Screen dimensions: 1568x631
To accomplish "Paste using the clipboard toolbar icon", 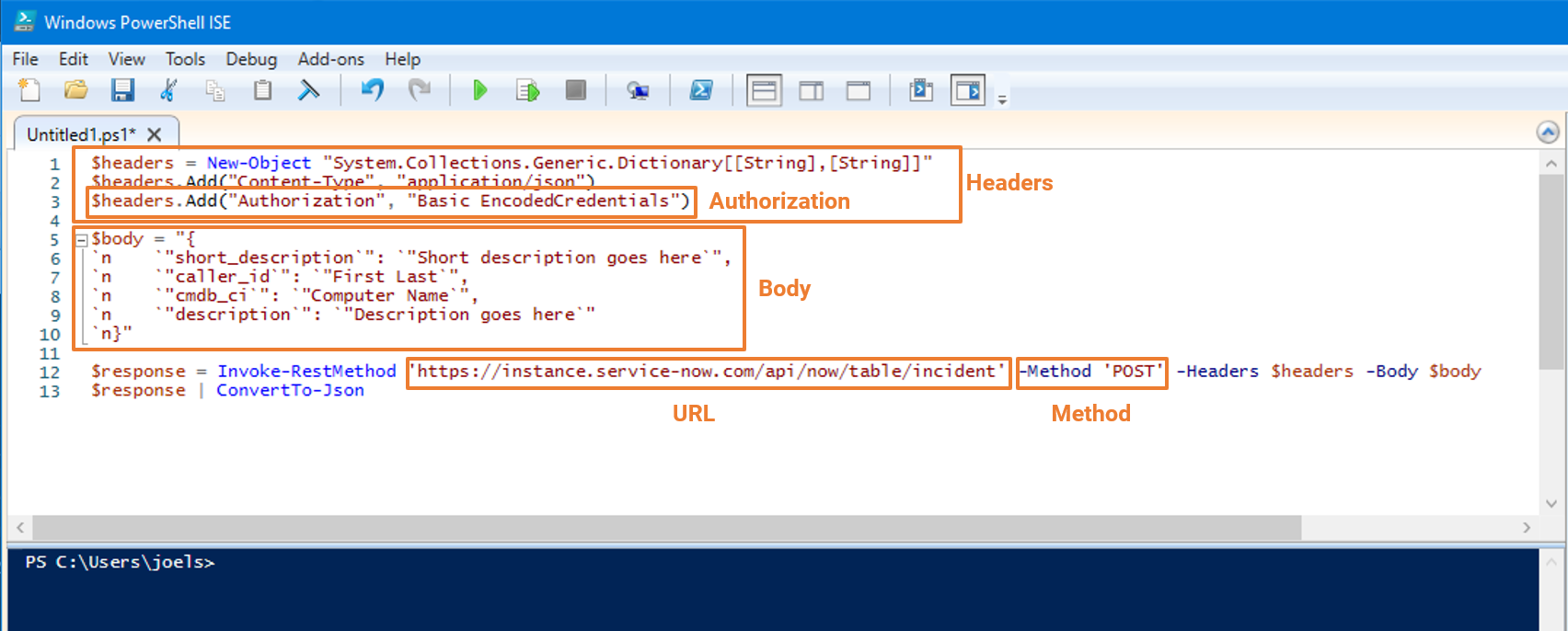I will tap(262, 90).
